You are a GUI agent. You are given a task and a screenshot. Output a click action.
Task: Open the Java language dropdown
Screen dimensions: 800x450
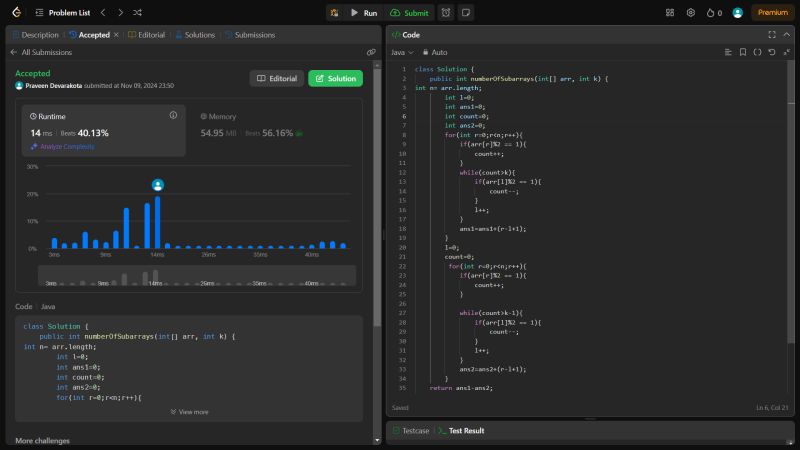click(401, 51)
